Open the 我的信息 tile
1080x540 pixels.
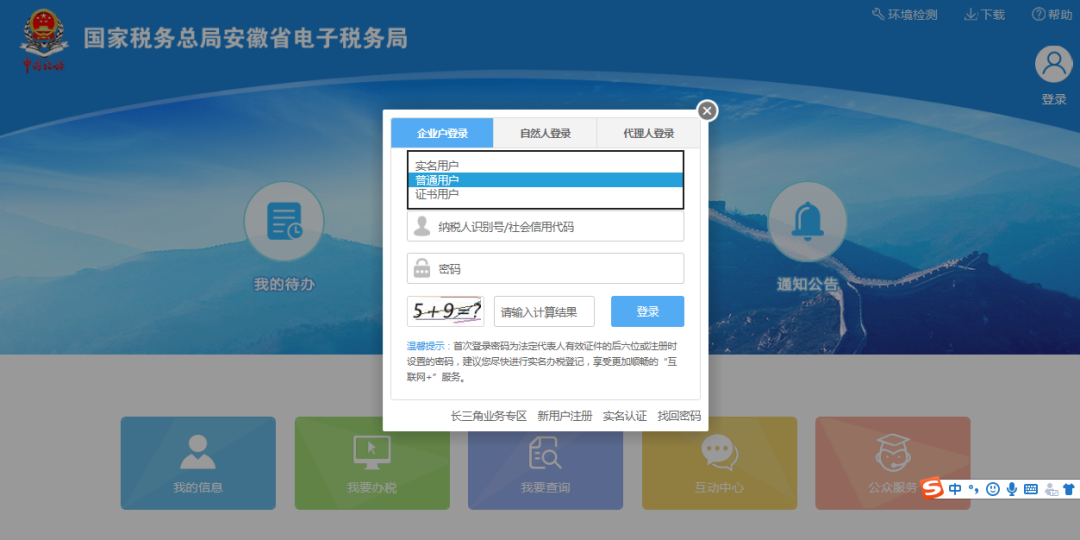coord(198,463)
